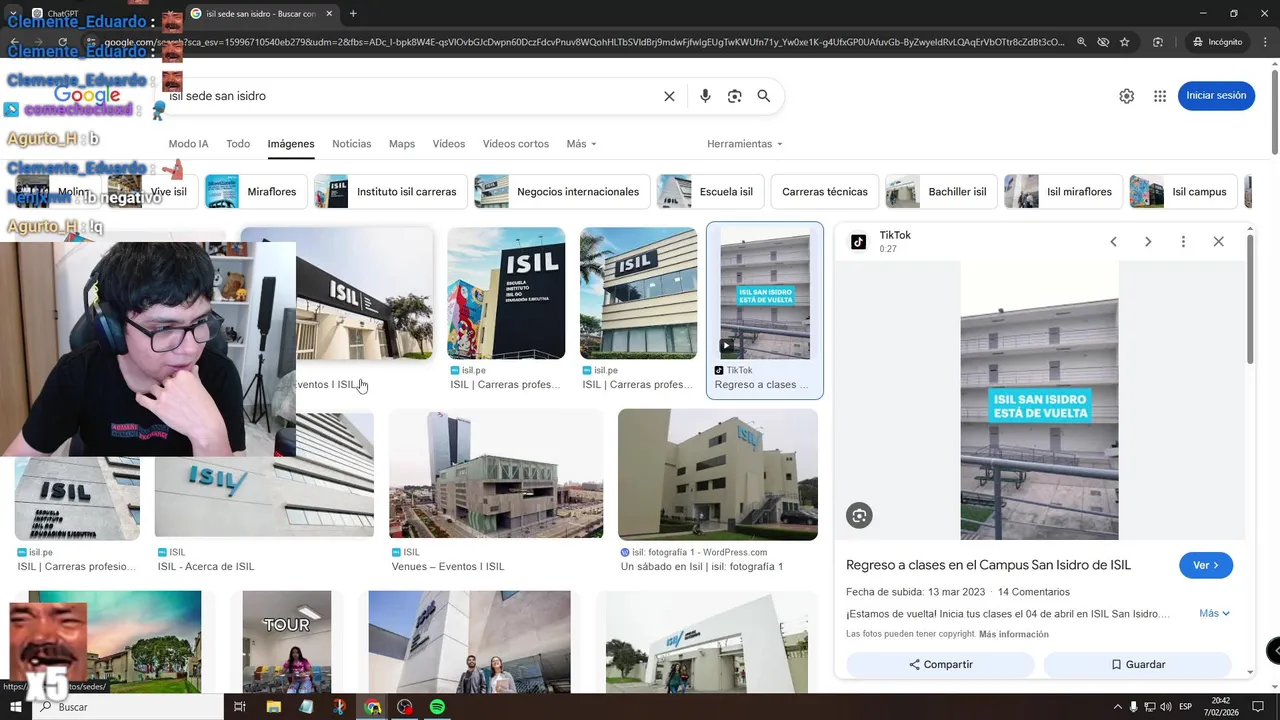Open the Un sábado en Isil WordPress thumbnail
The image size is (1280, 720).
coord(717,474)
